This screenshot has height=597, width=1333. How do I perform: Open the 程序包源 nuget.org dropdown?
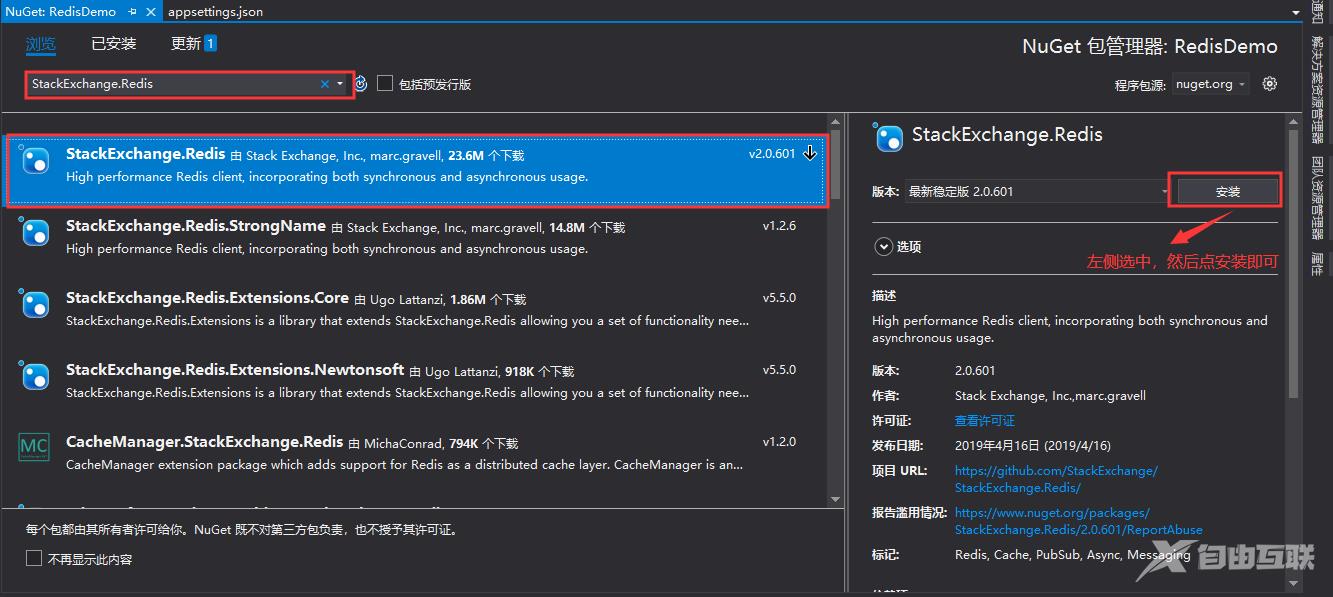coord(1211,84)
